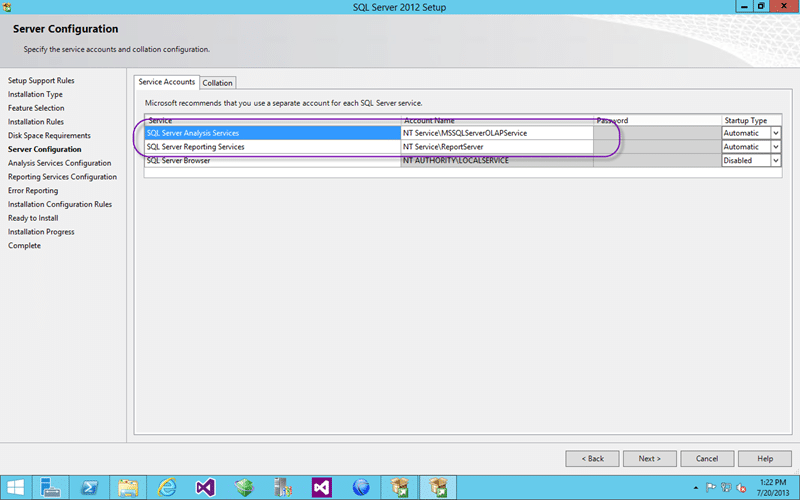
Task: Select the SQL Server Reporting Services row
Action: [272, 146]
